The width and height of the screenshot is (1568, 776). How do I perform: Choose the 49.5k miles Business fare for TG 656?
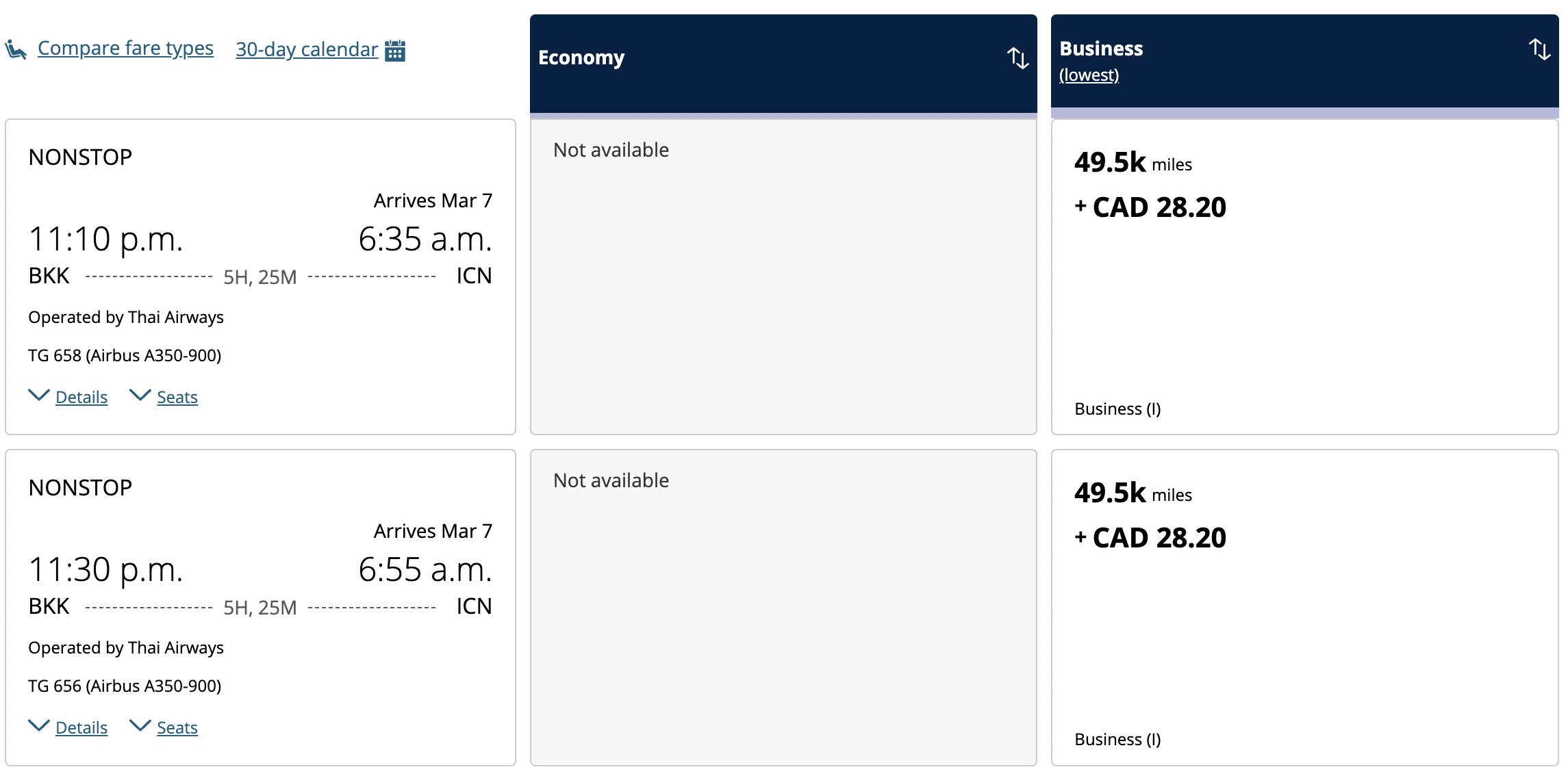(1304, 607)
